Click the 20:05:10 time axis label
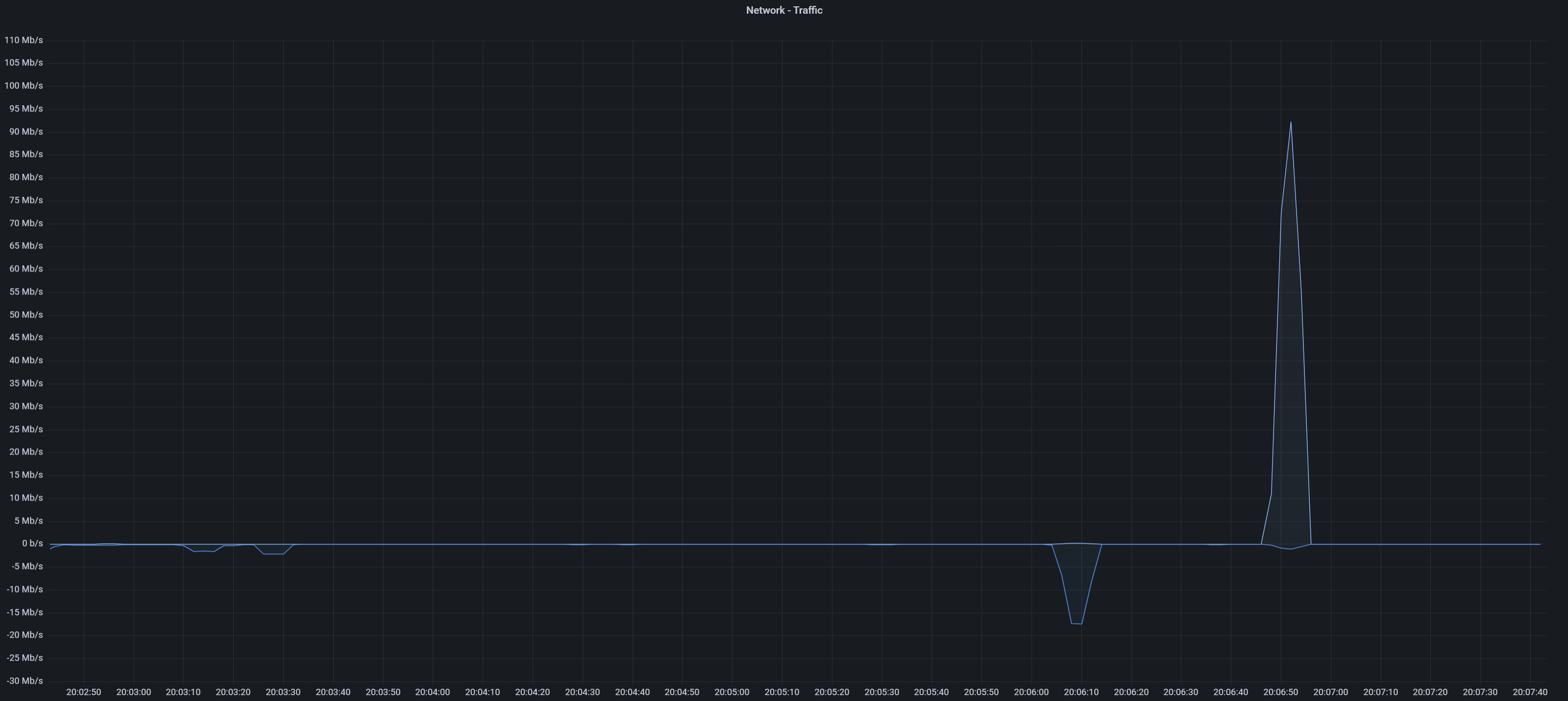This screenshot has height=701, width=1568. point(782,693)
